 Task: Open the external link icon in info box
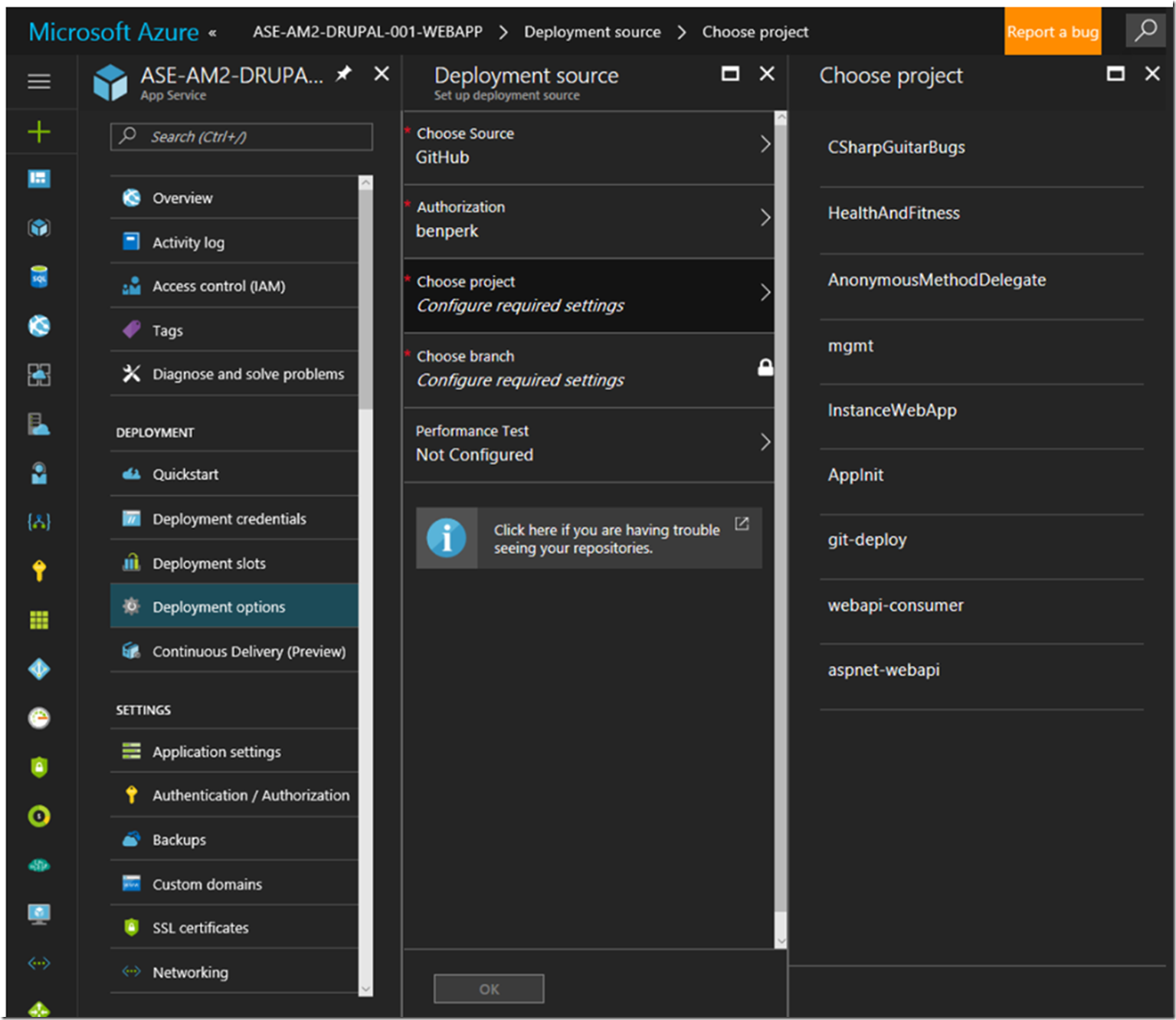click(742, 523)
